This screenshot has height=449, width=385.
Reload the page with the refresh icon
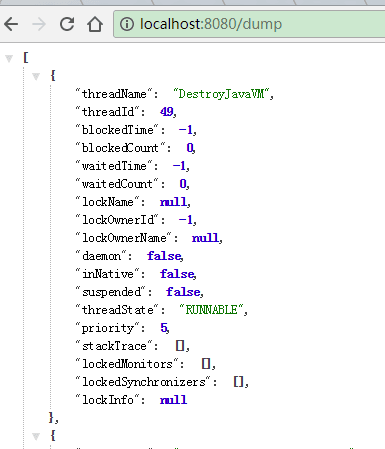coord(67,24)
